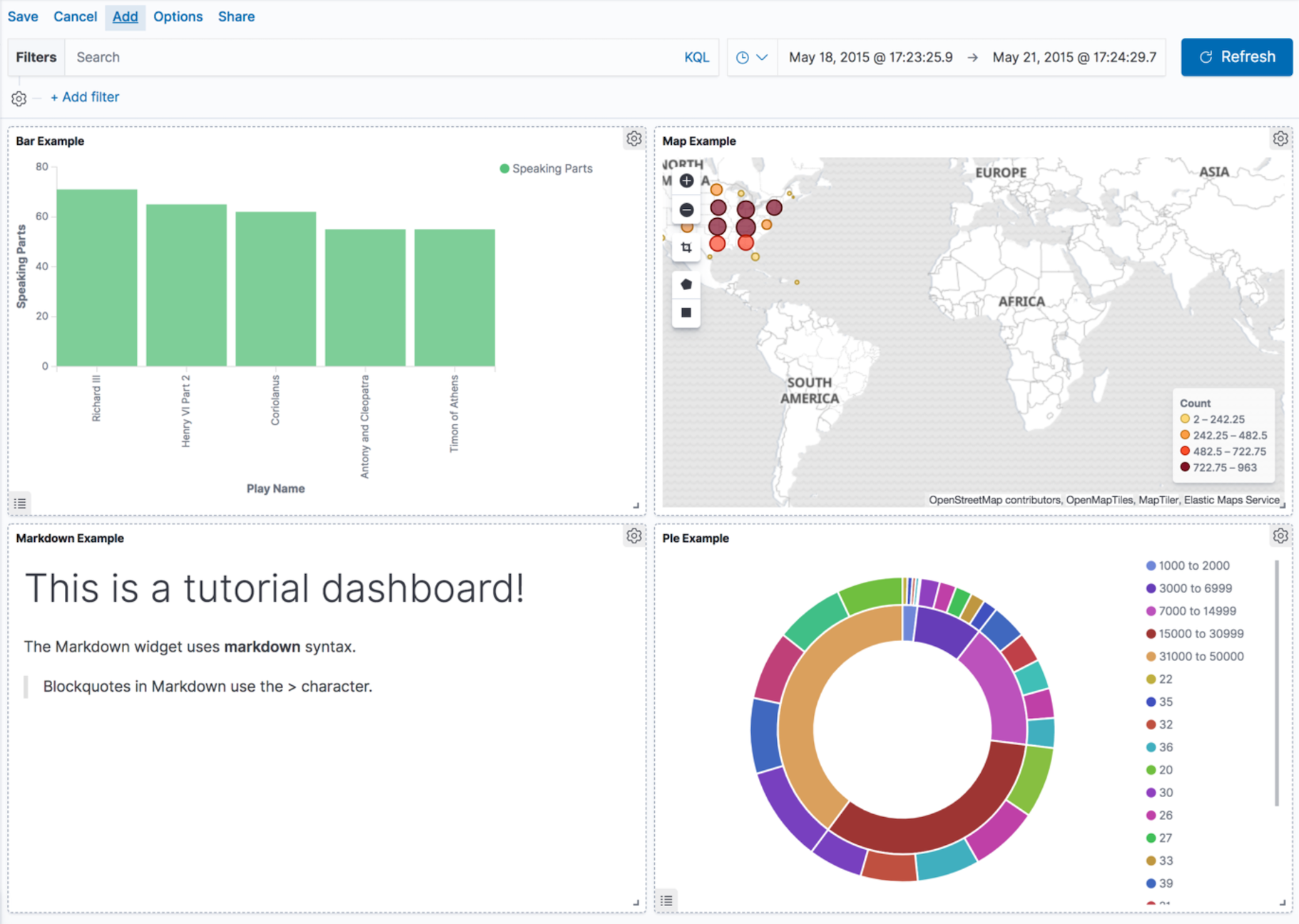Open the start date May 18, 2015 picker

870,57
